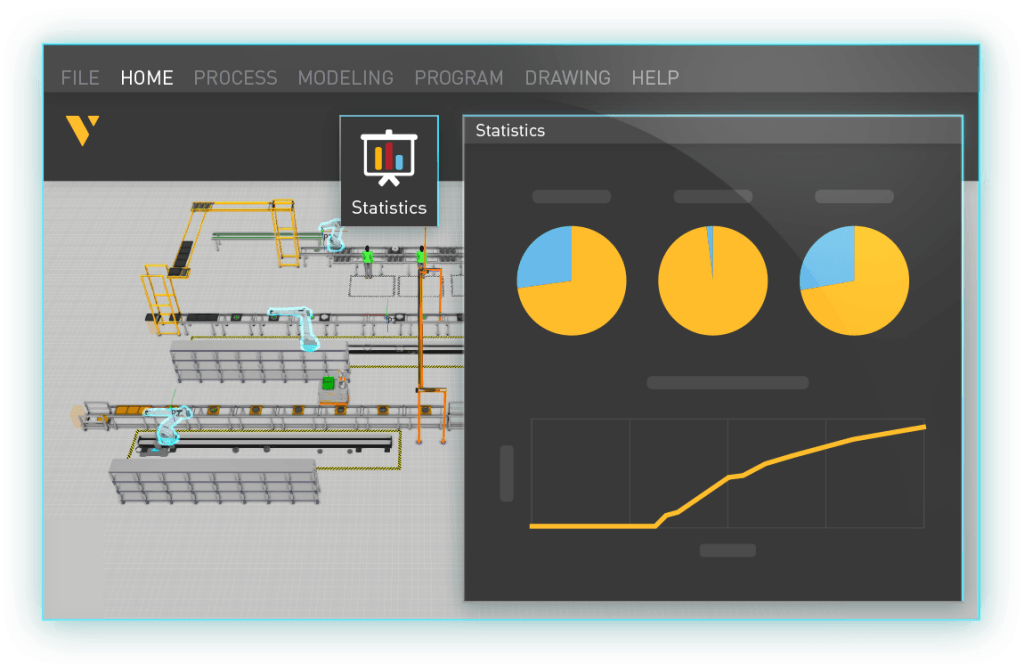Open the HELP tab
1024x668 pixels.
point(655,78)
